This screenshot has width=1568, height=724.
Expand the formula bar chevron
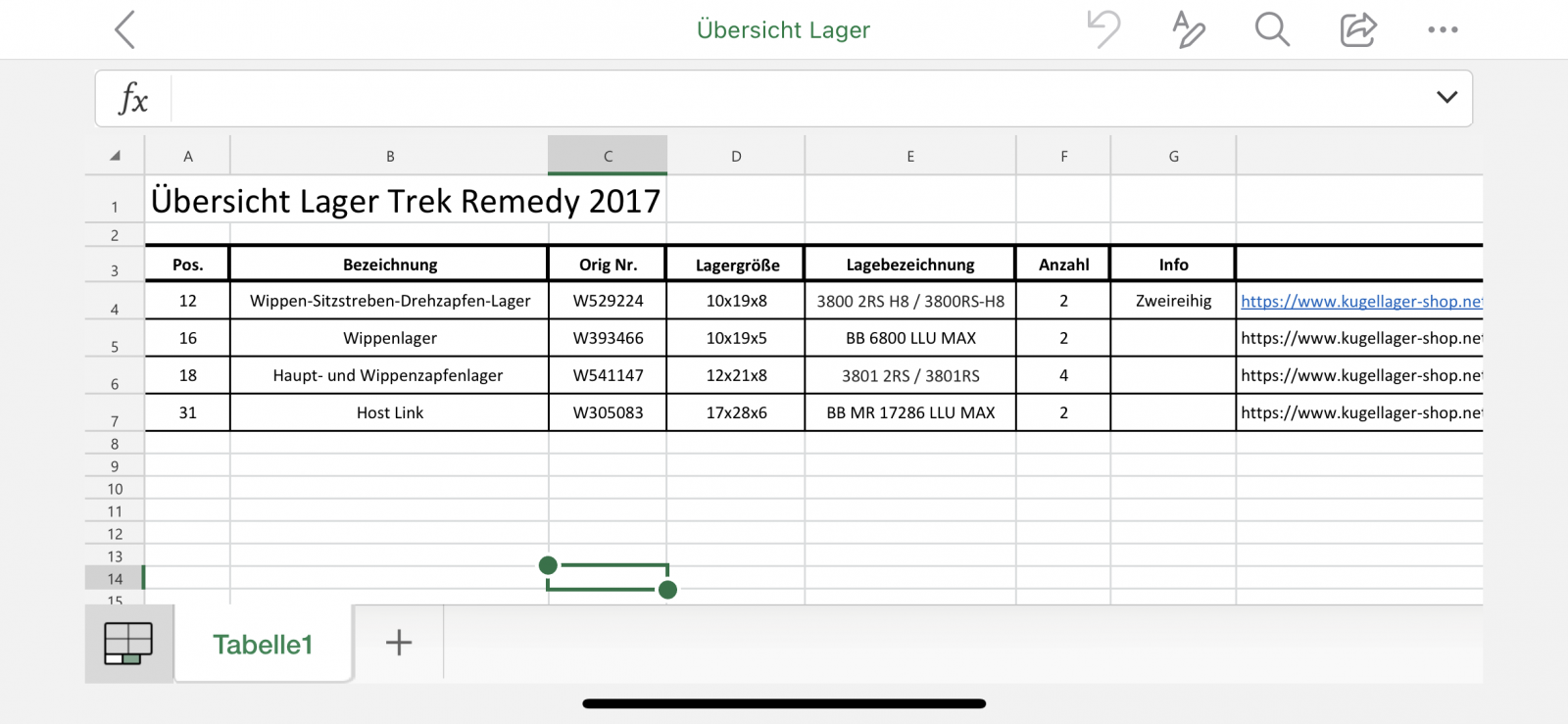pos(1446,97)
